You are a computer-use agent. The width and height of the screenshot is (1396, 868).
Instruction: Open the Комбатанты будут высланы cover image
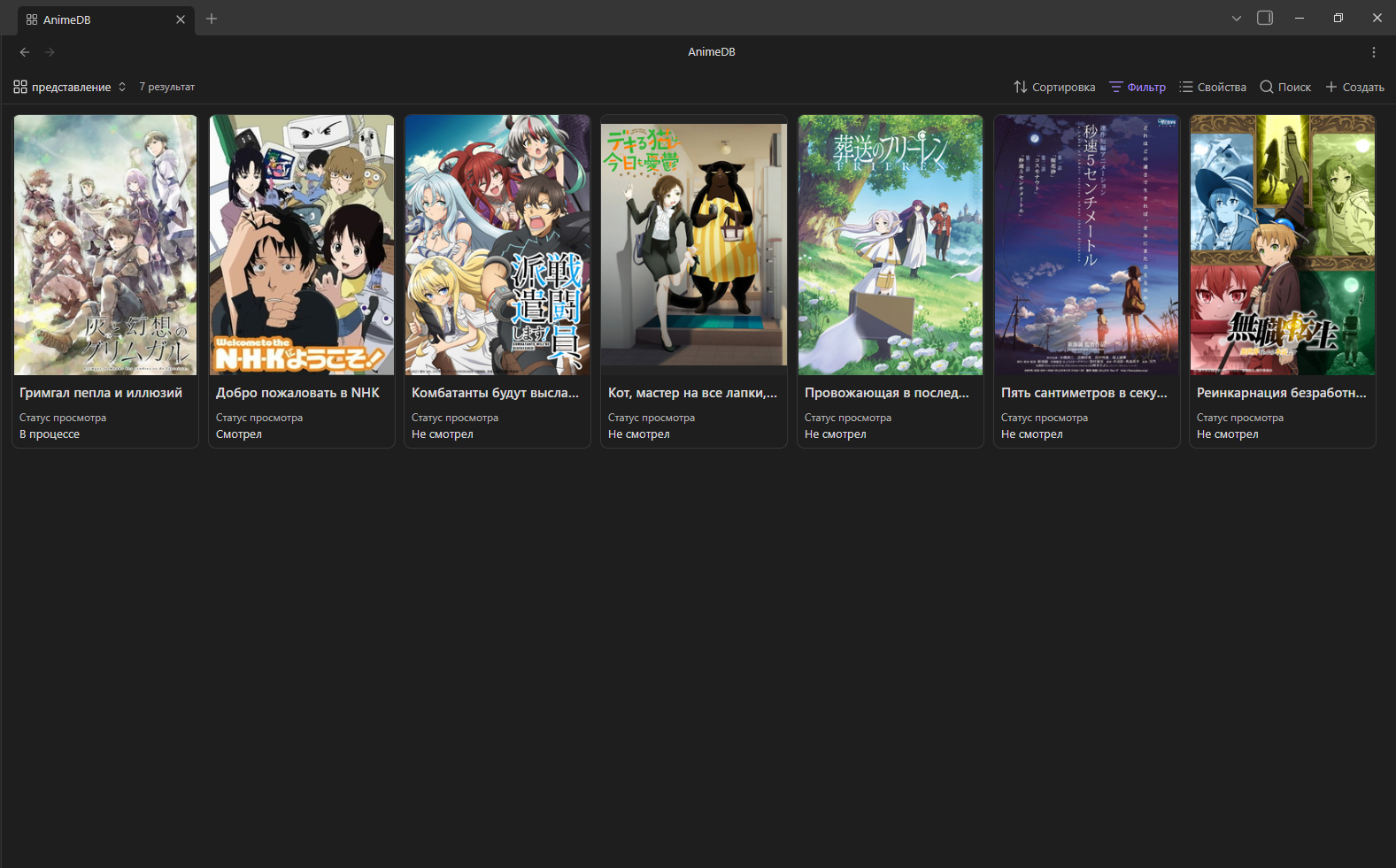point(497,245)
